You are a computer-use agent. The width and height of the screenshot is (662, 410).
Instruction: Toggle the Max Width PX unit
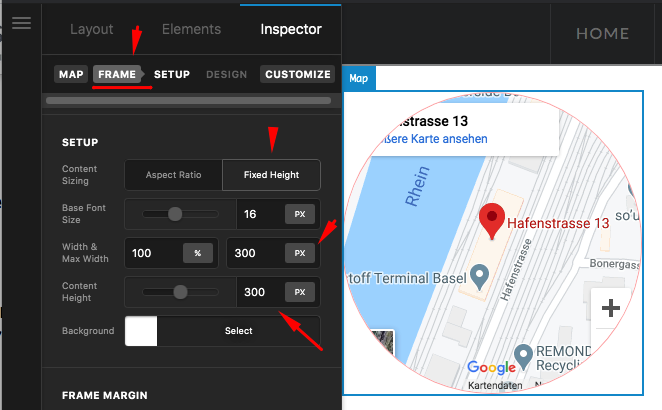300,253
